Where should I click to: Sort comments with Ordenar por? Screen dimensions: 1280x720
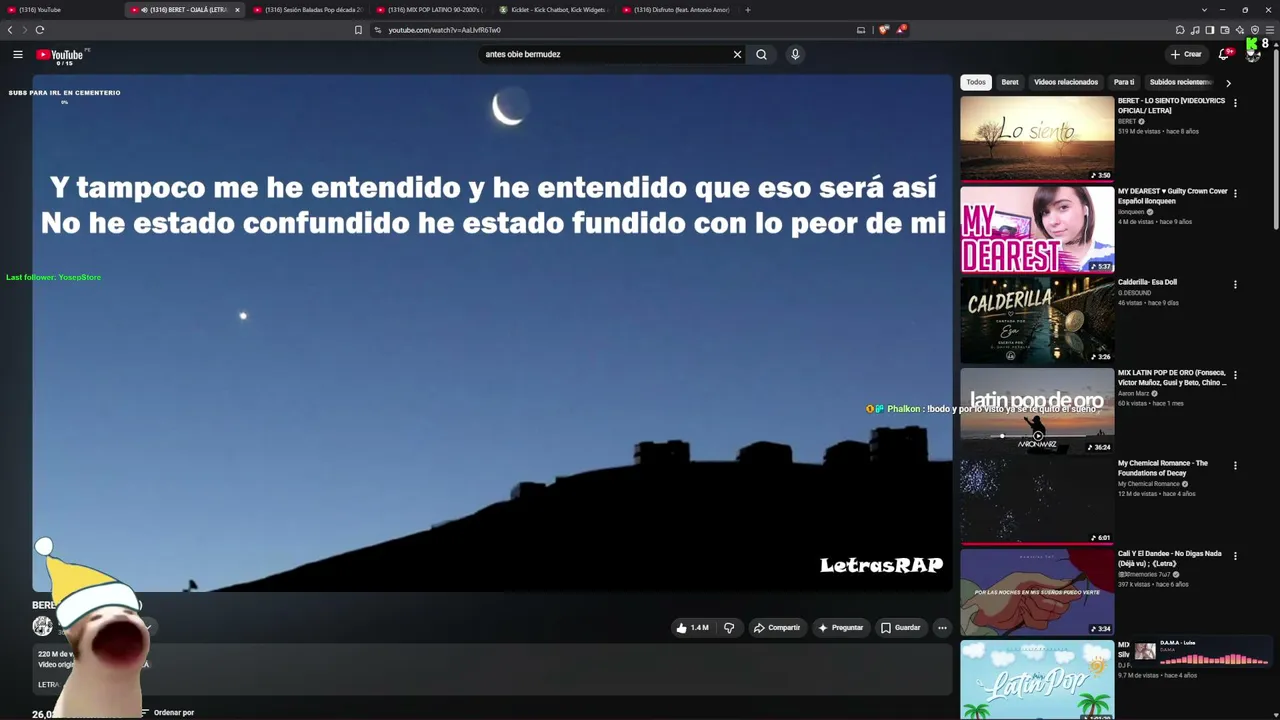[167, 713]
